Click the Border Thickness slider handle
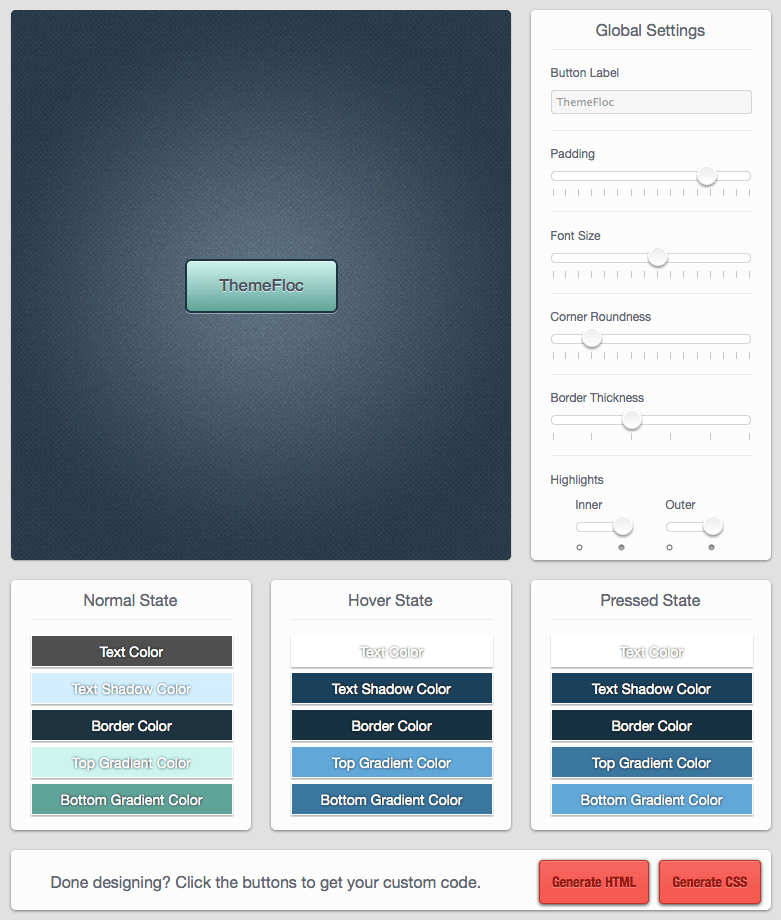The height and width of the screenshot is (920, 781). coord(632,419)
